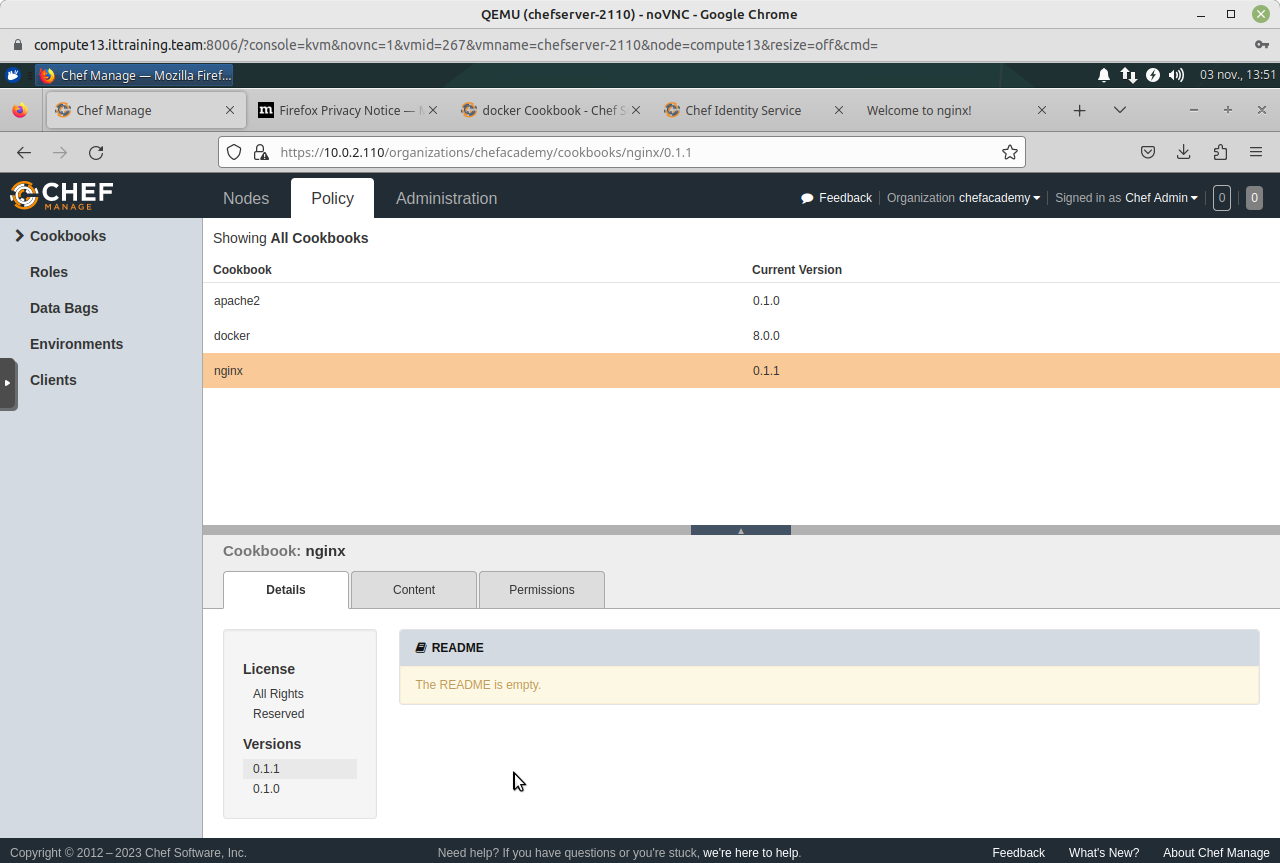
Task: Open Clients in the sidebar
Action: pyautogui.click(x=53, y=380)
